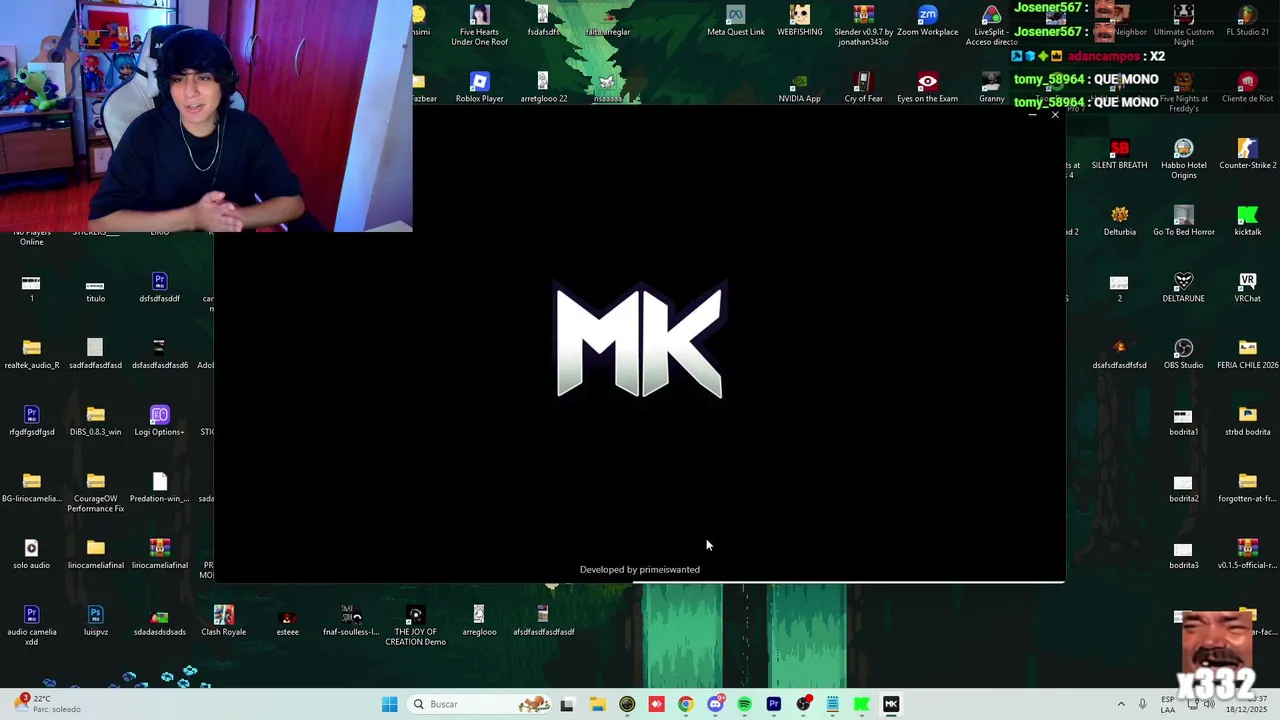Open FERIA CHILE 2026 folder
The image size is (1280, 720).
pyautogui.click(x=1247, y=354)
